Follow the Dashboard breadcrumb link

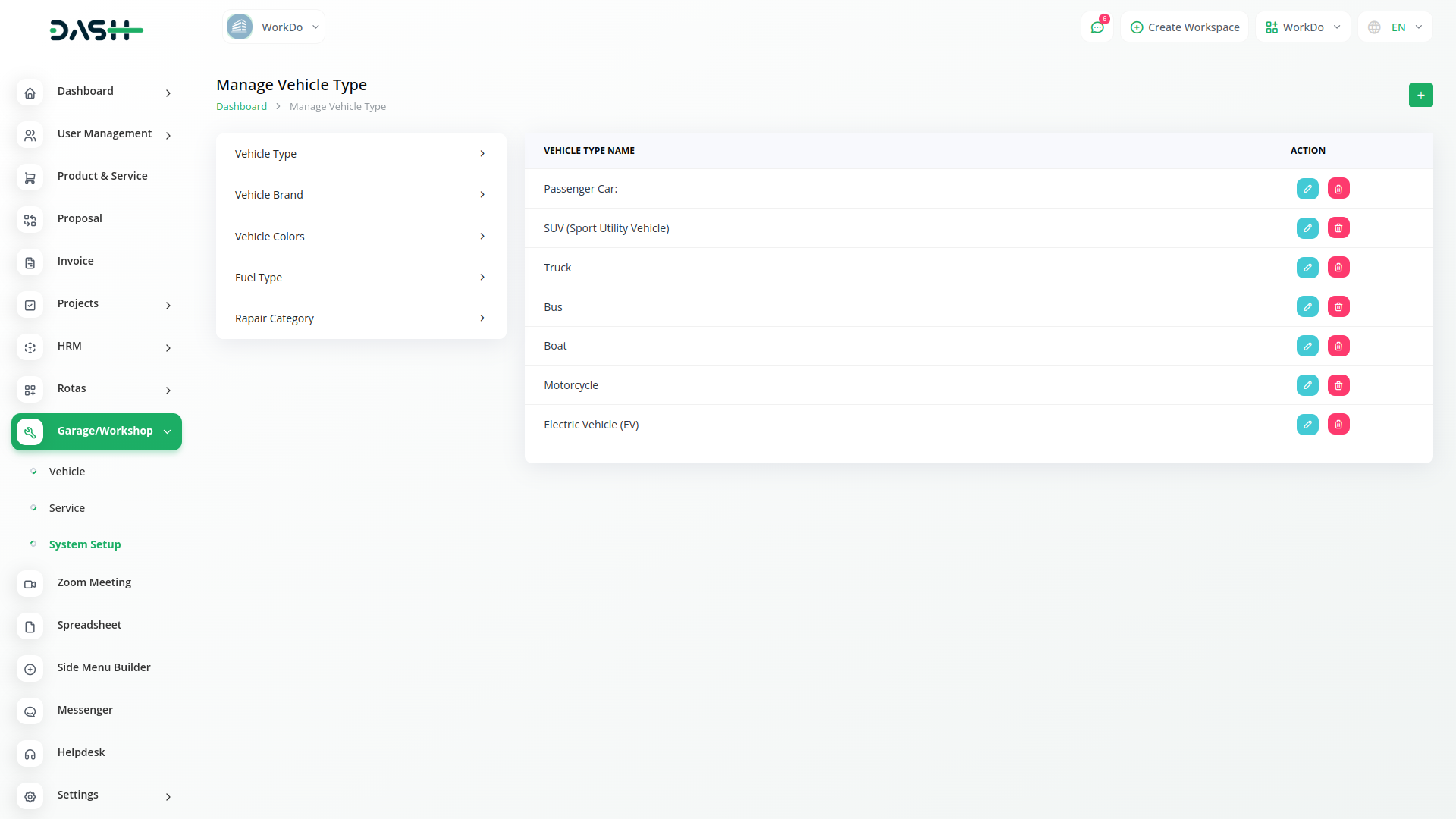[x=241, y=107]
